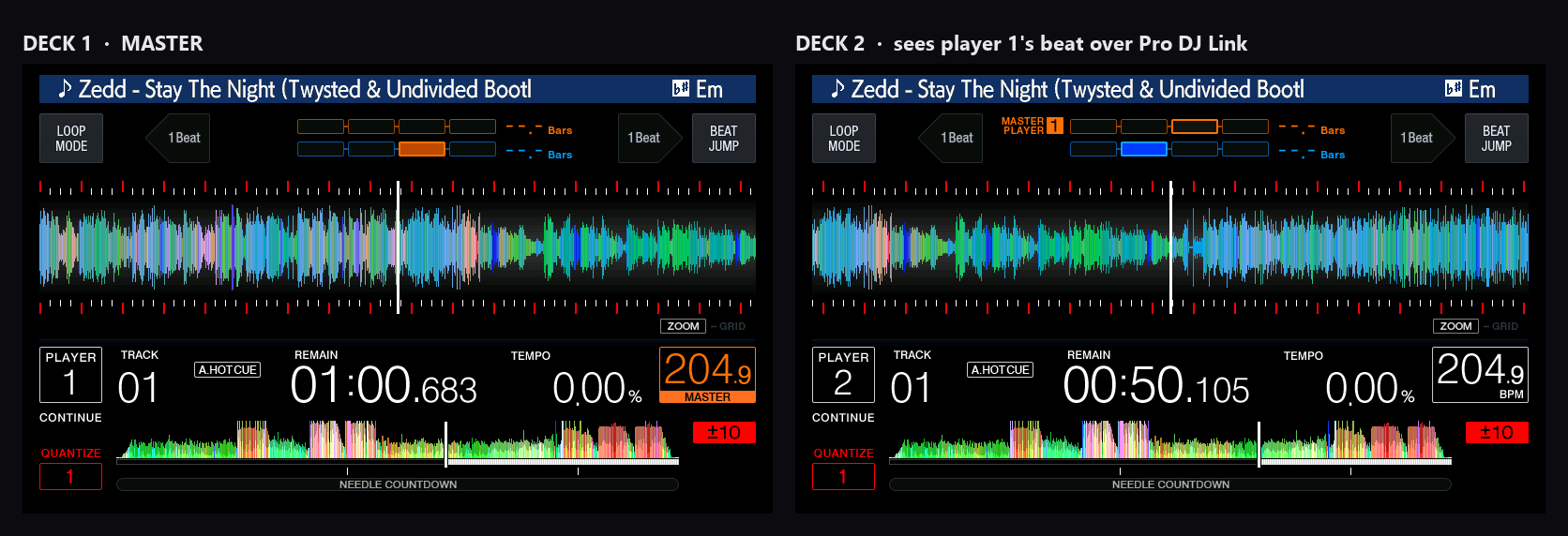Click the track title on Deck 2
Image resolution: width=1568 pixels, height=536 pixels.
(1078, 89)
